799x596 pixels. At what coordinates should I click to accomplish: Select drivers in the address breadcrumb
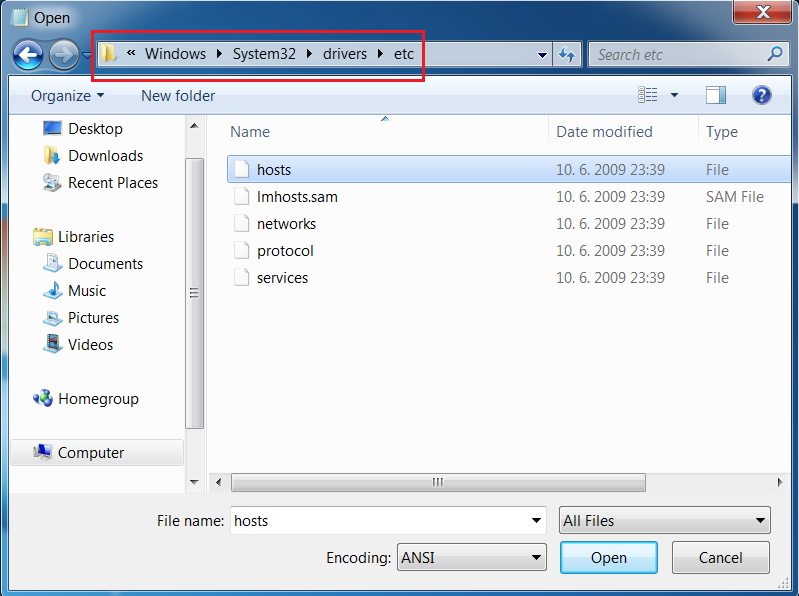tap(345, 53)
